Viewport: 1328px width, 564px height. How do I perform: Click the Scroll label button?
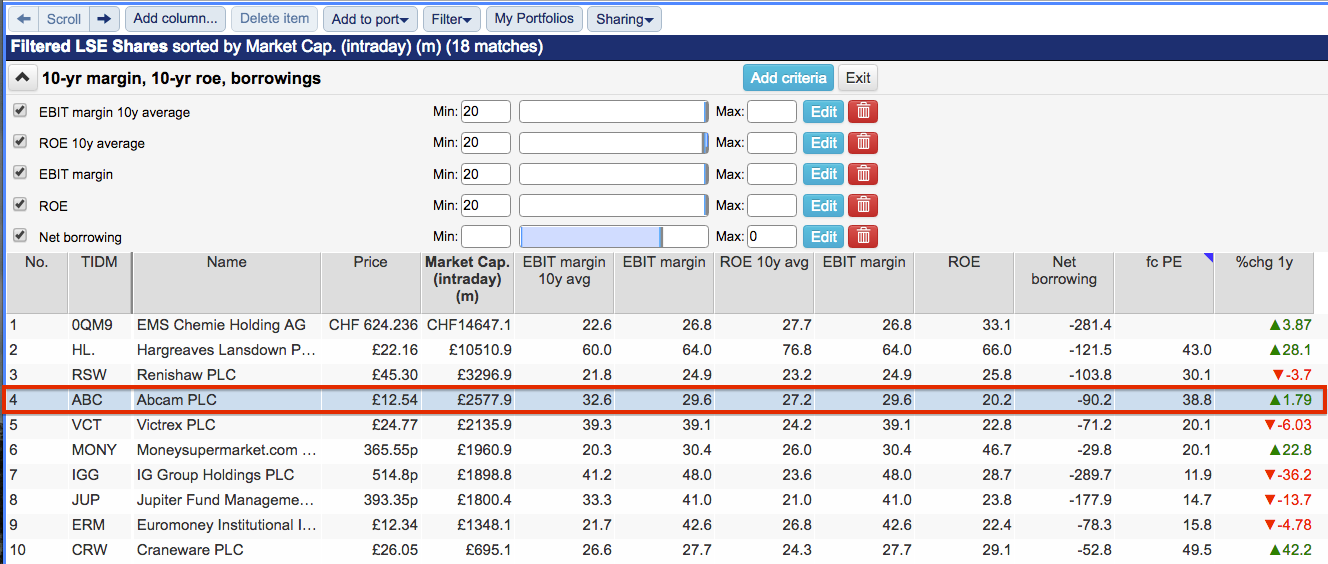tap(64, 19)
